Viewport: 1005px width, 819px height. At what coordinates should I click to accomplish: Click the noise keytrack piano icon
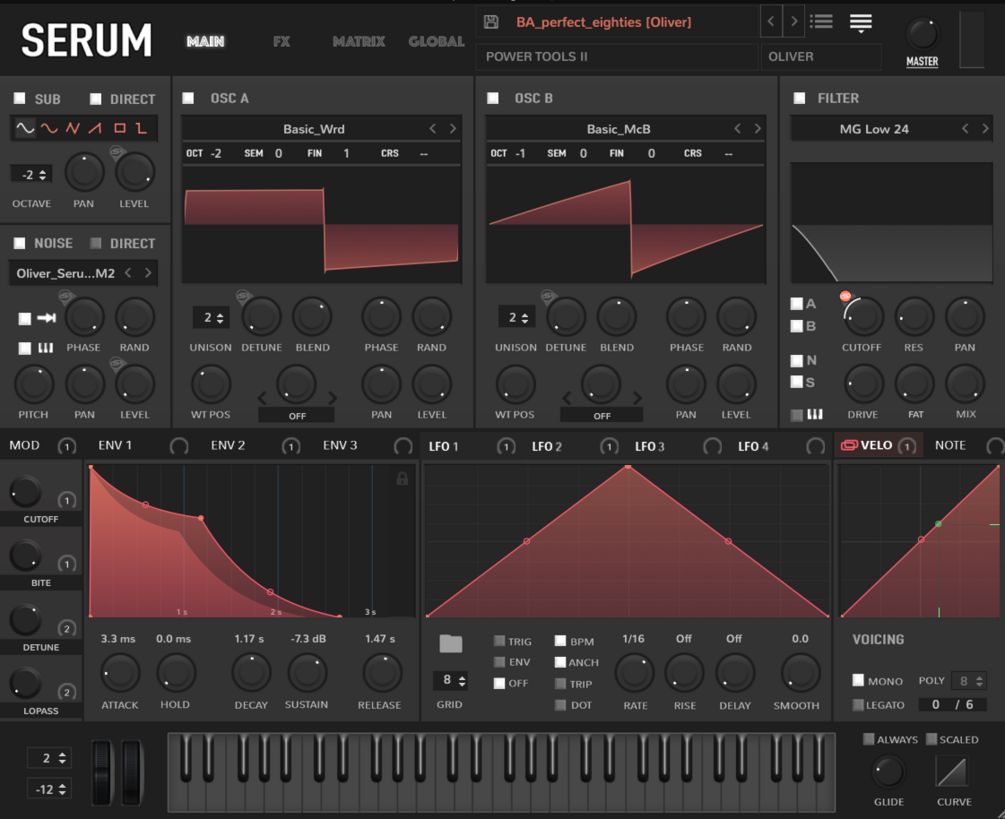pos(46,348)
